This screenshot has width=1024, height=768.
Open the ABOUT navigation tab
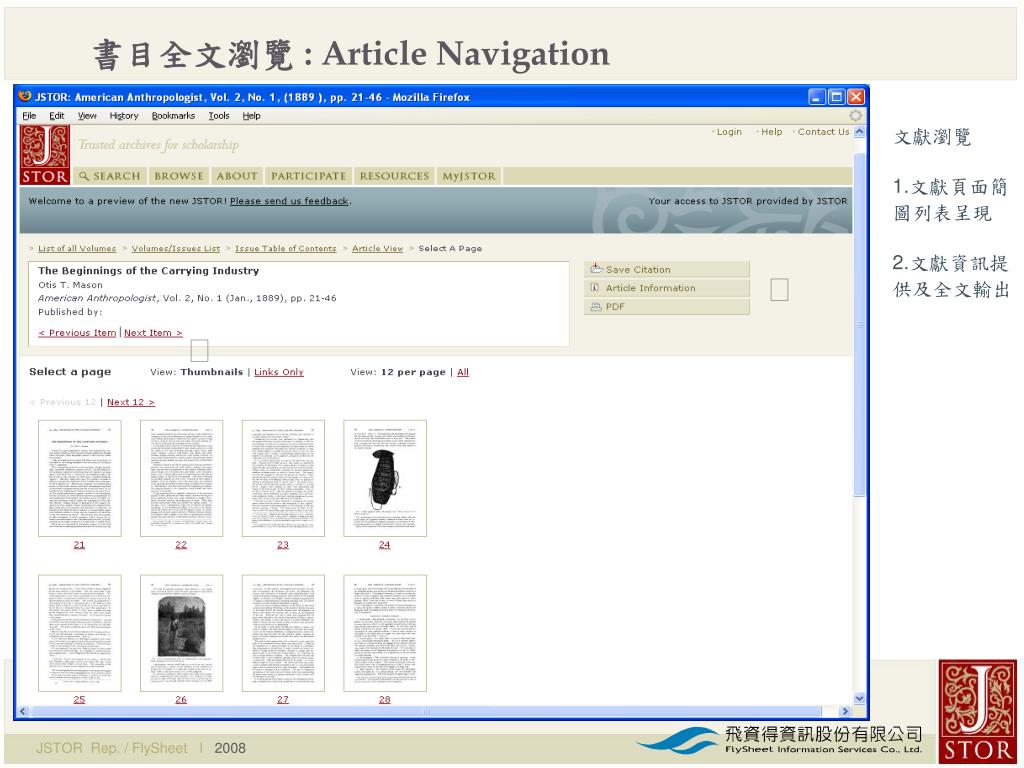point(237,176)
